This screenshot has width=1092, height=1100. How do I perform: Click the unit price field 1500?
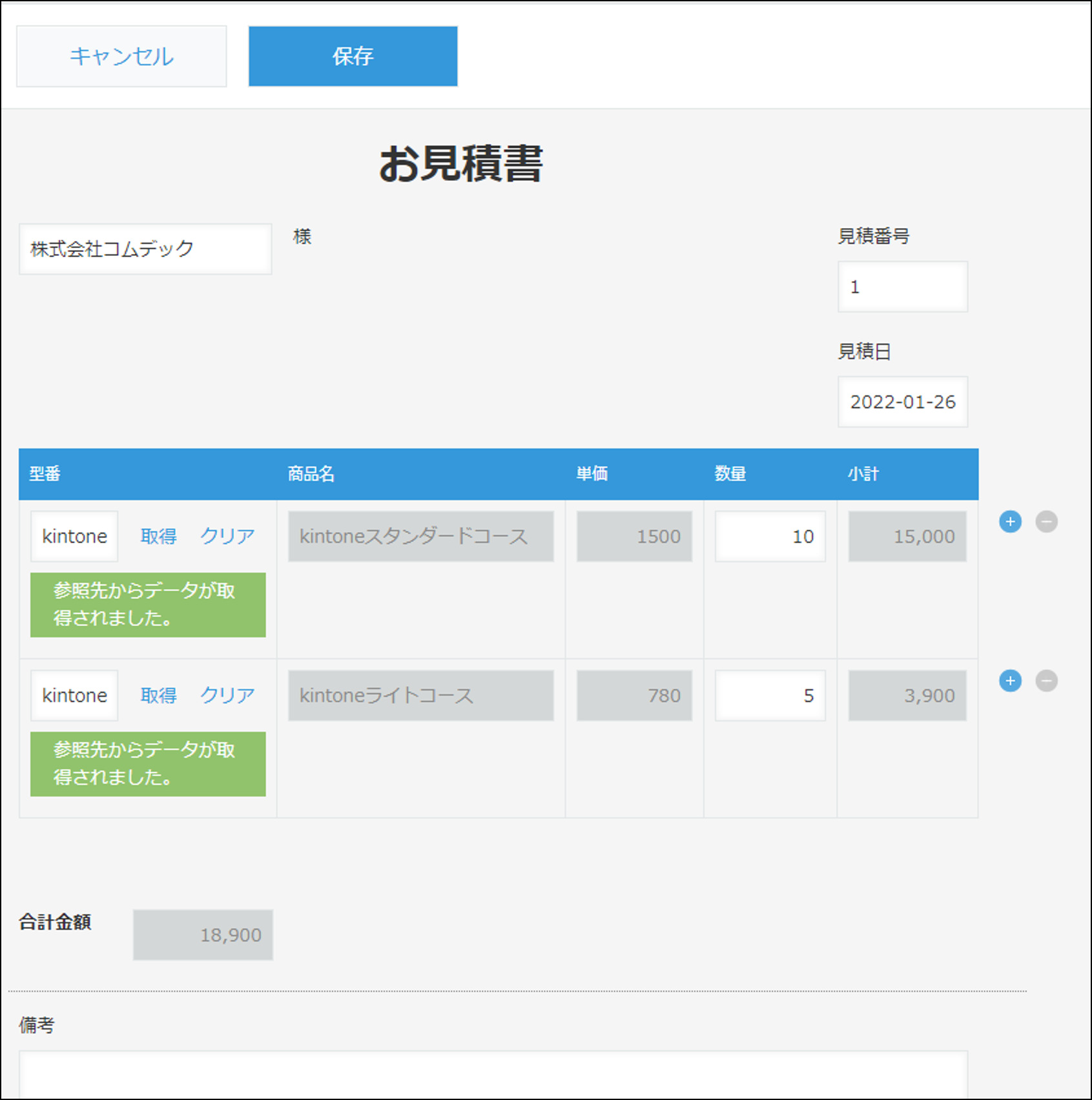[634, 536]
